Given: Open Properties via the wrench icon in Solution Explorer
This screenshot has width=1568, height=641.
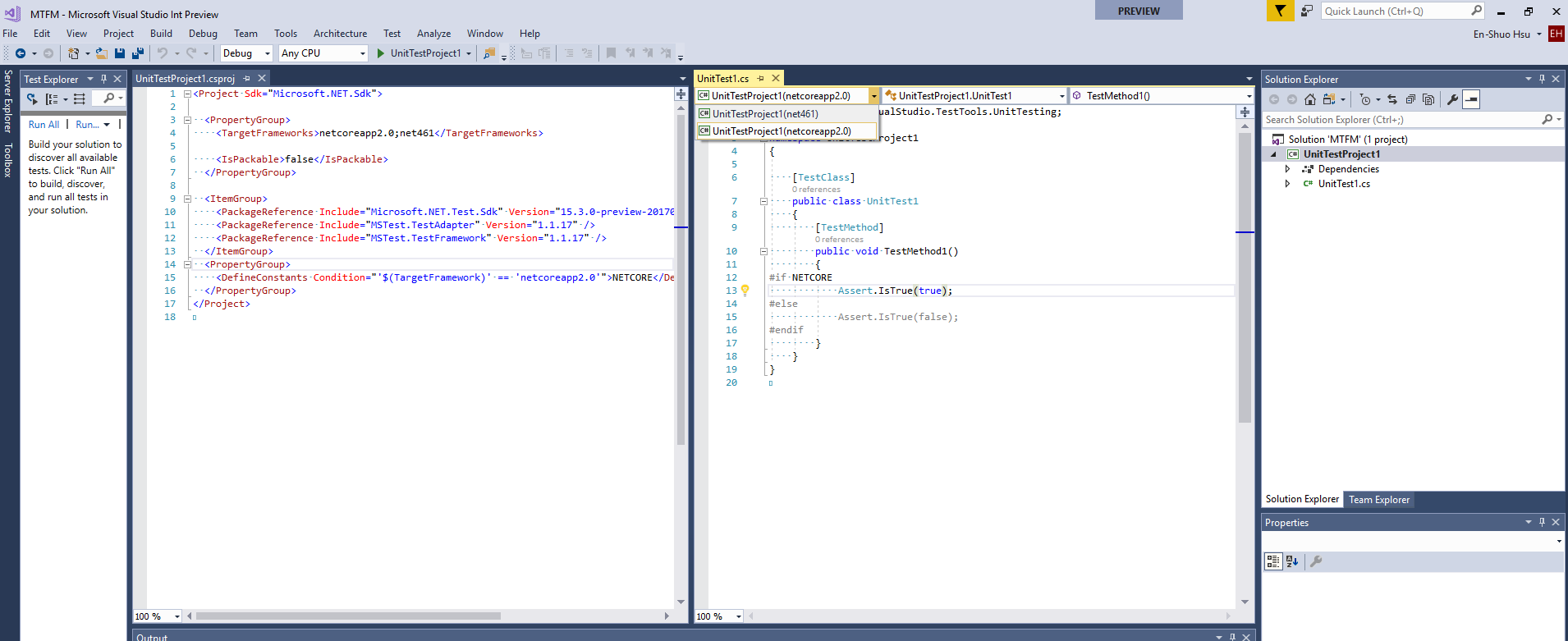Looking at the screenshot, I should (x=1452, y=99).
